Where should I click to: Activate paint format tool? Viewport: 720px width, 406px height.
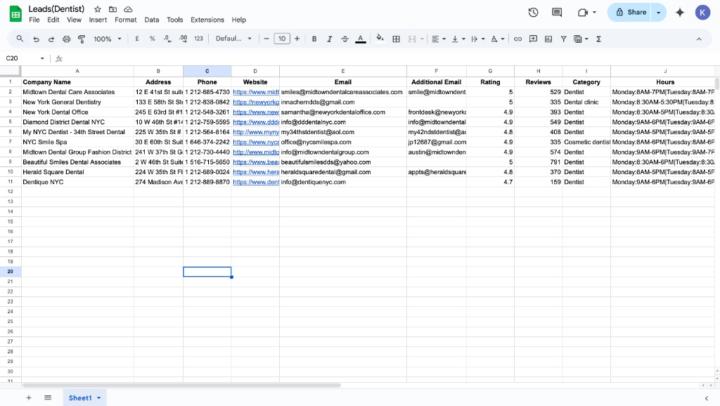coord(82,39)
